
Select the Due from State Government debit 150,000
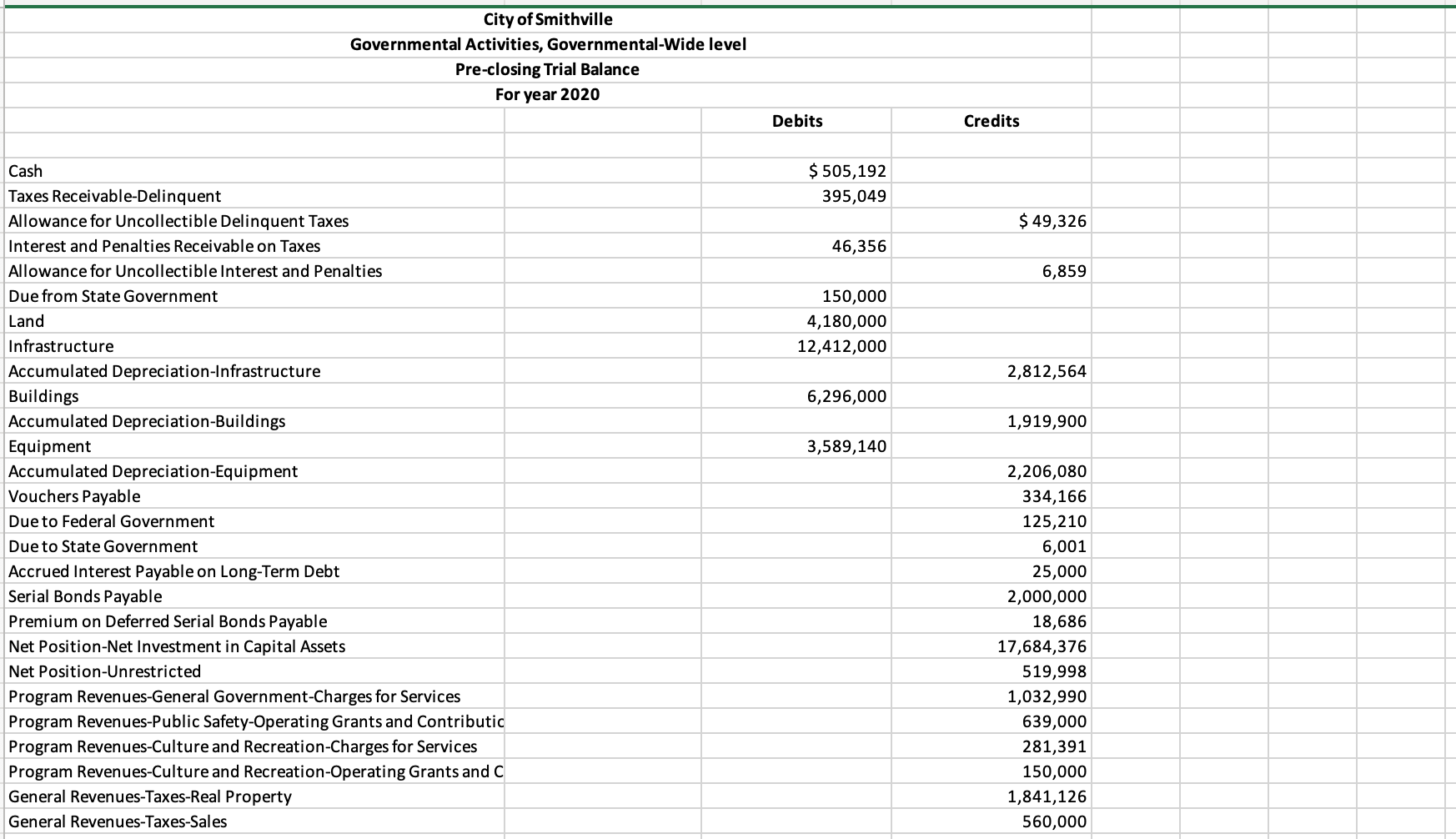[x=855, y=296]
